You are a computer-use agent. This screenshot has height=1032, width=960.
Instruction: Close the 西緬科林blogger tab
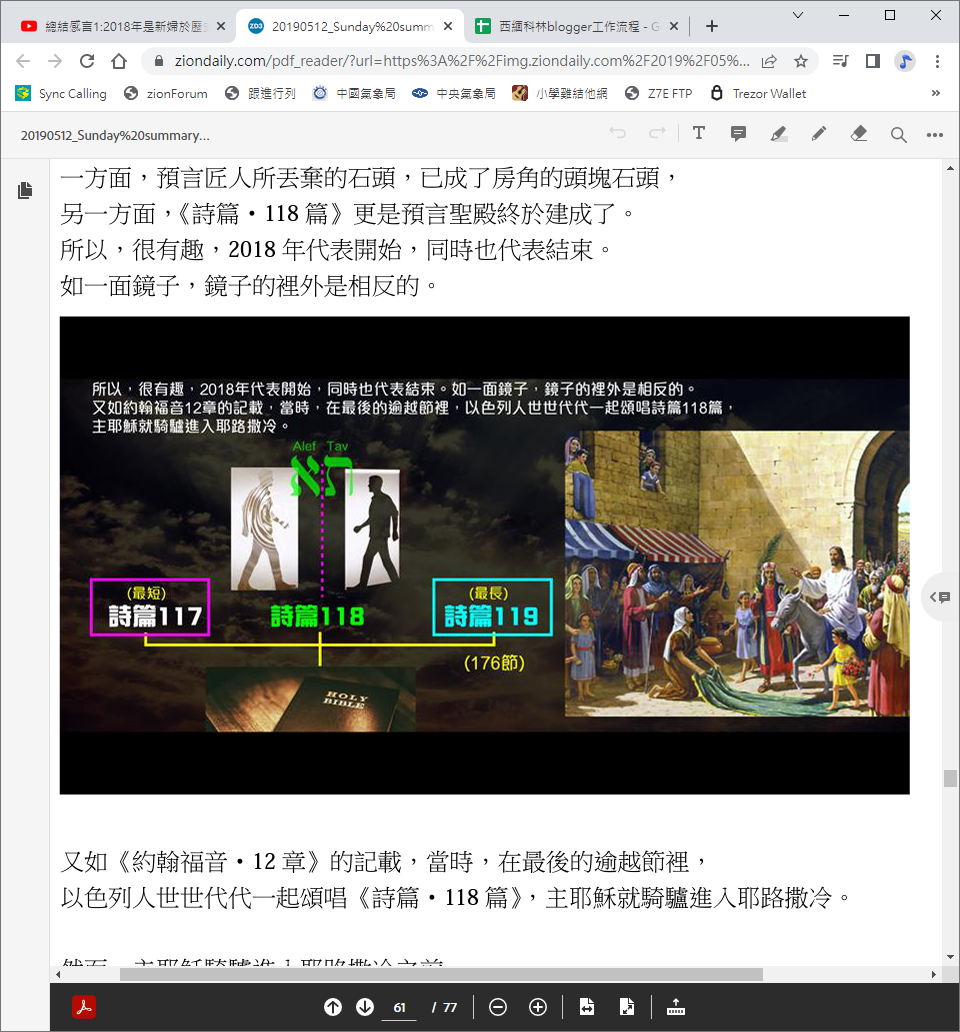tap(674, 26)
